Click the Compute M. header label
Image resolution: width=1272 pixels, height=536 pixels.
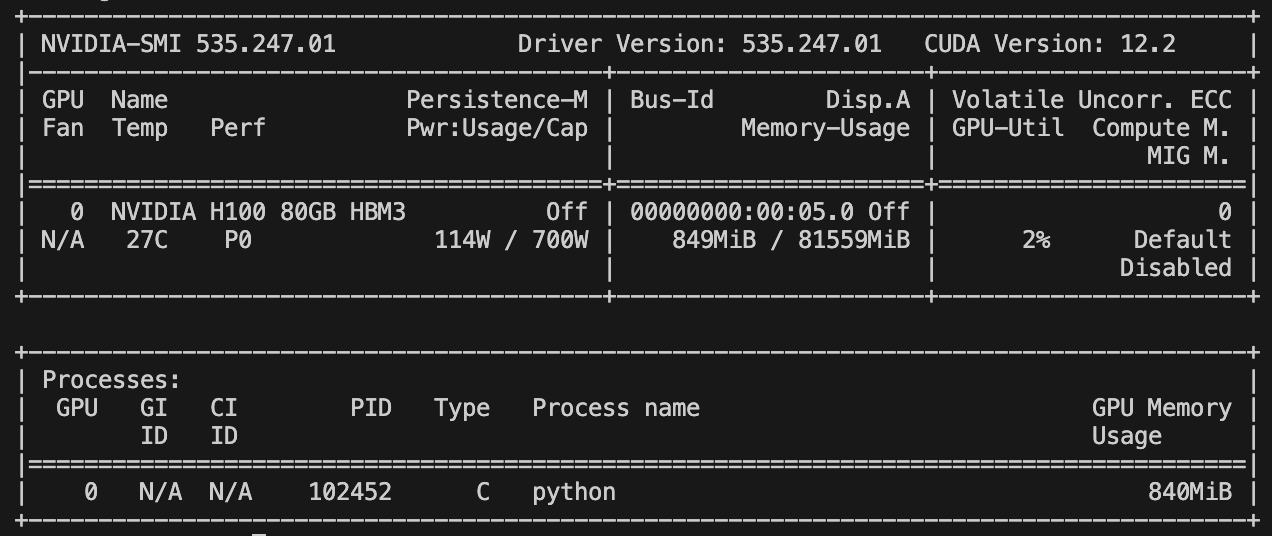point(1162,128)
